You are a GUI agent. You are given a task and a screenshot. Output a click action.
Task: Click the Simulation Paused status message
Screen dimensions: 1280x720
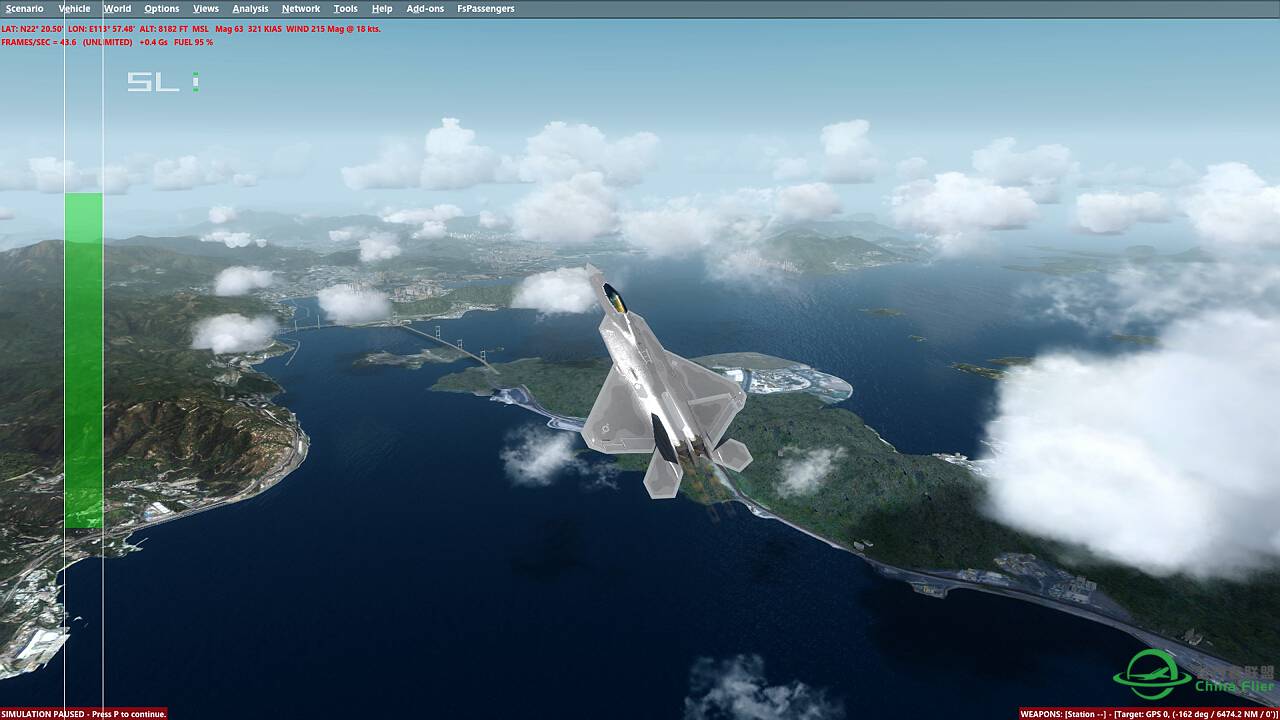tap(84, 714)
